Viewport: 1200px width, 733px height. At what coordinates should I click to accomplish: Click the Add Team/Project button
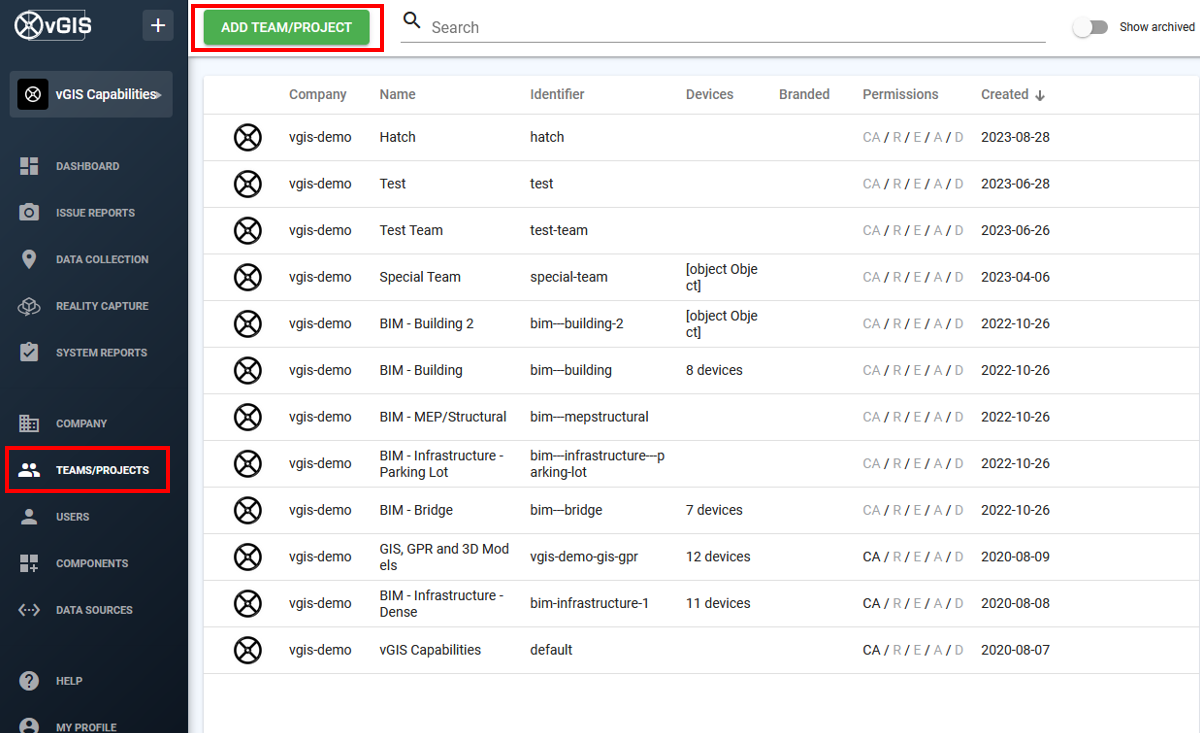286,28
